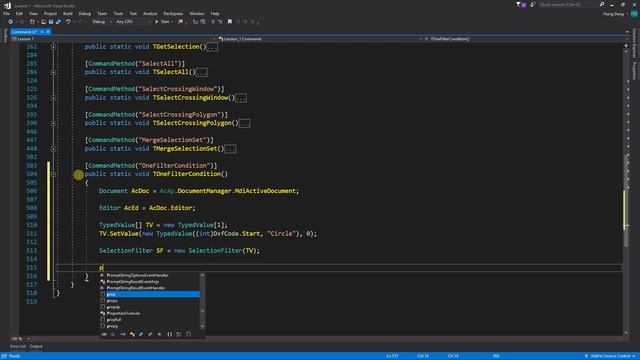
Task: Click the IntelliSense list scroll-down arrow
Action: 202,326
